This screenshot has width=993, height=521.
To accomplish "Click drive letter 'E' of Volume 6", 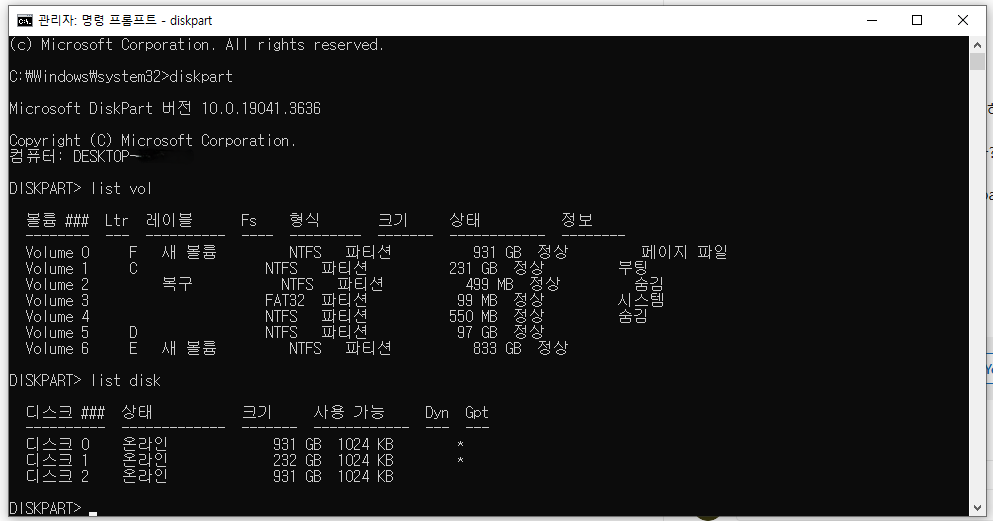I will pyautogui.click(x=133, y=348).
